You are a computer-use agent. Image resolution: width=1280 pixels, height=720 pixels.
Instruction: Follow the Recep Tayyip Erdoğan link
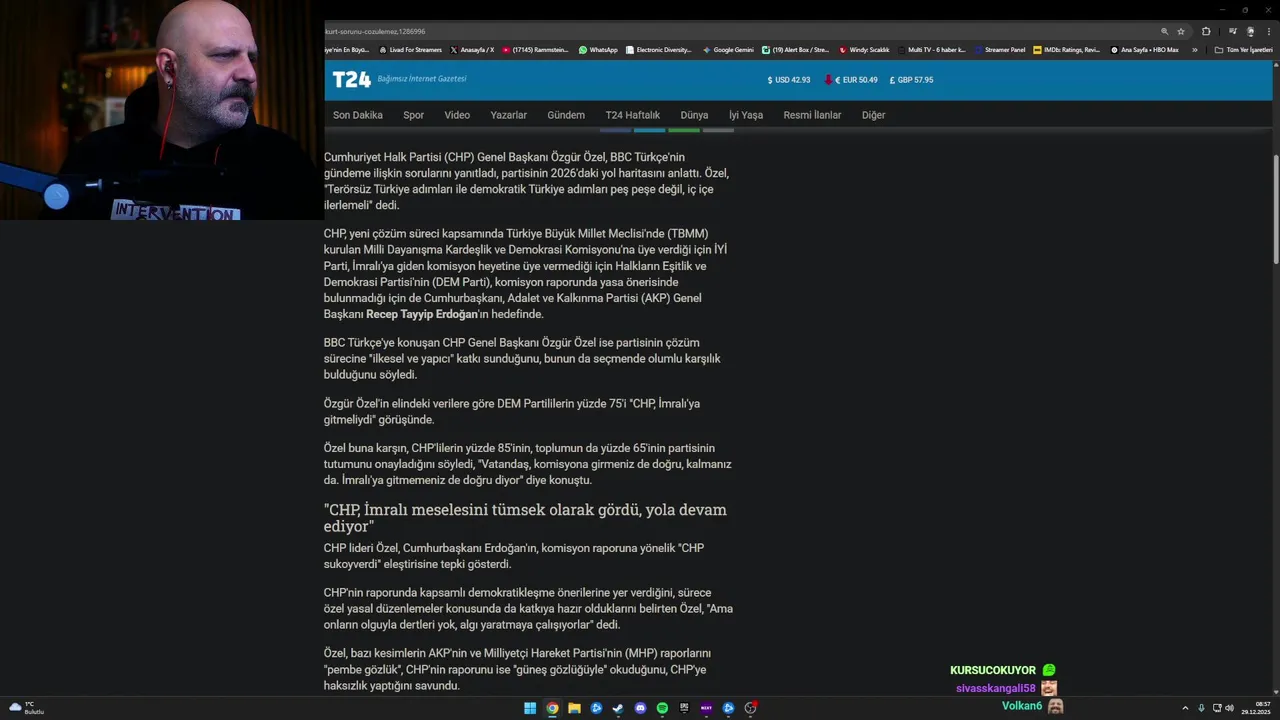(x=422, y=314)
